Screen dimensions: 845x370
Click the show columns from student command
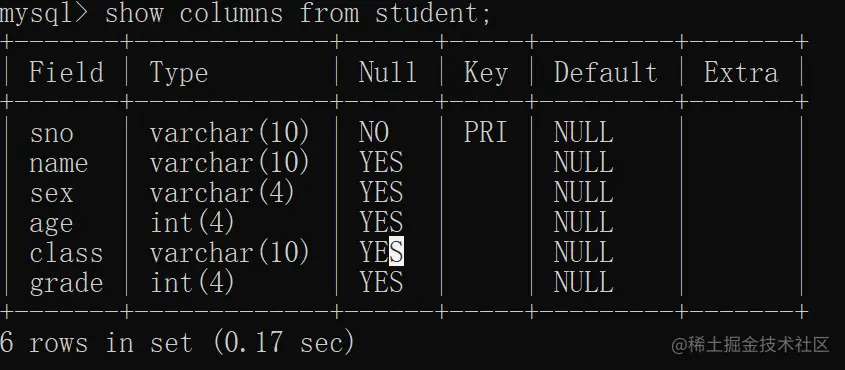coord(298,13)
